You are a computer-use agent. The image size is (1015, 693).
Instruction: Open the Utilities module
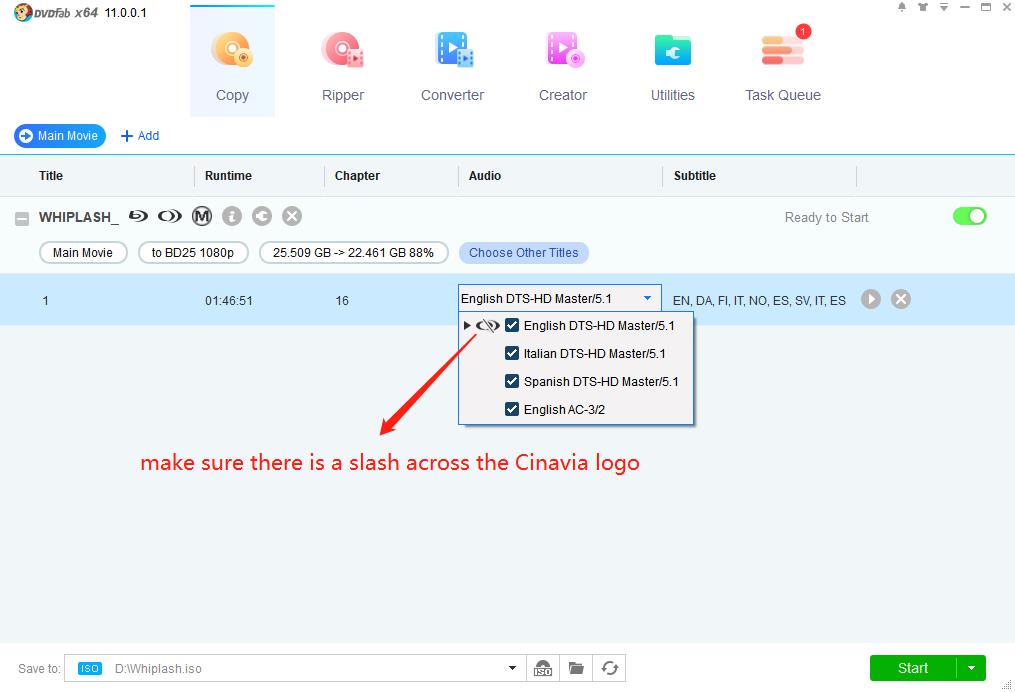pos(673,67)
